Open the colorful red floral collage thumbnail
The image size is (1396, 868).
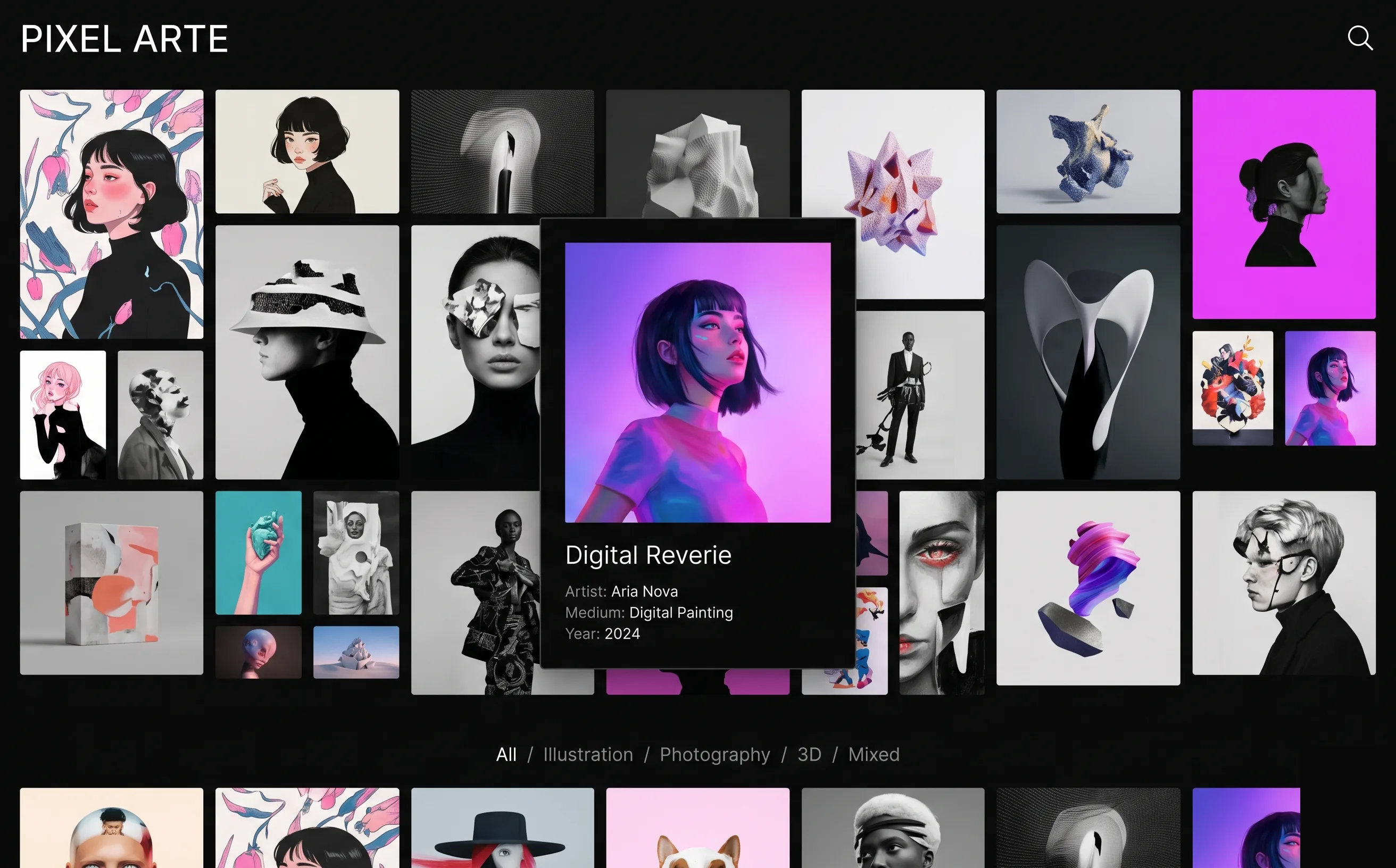tap(1232, 388)
